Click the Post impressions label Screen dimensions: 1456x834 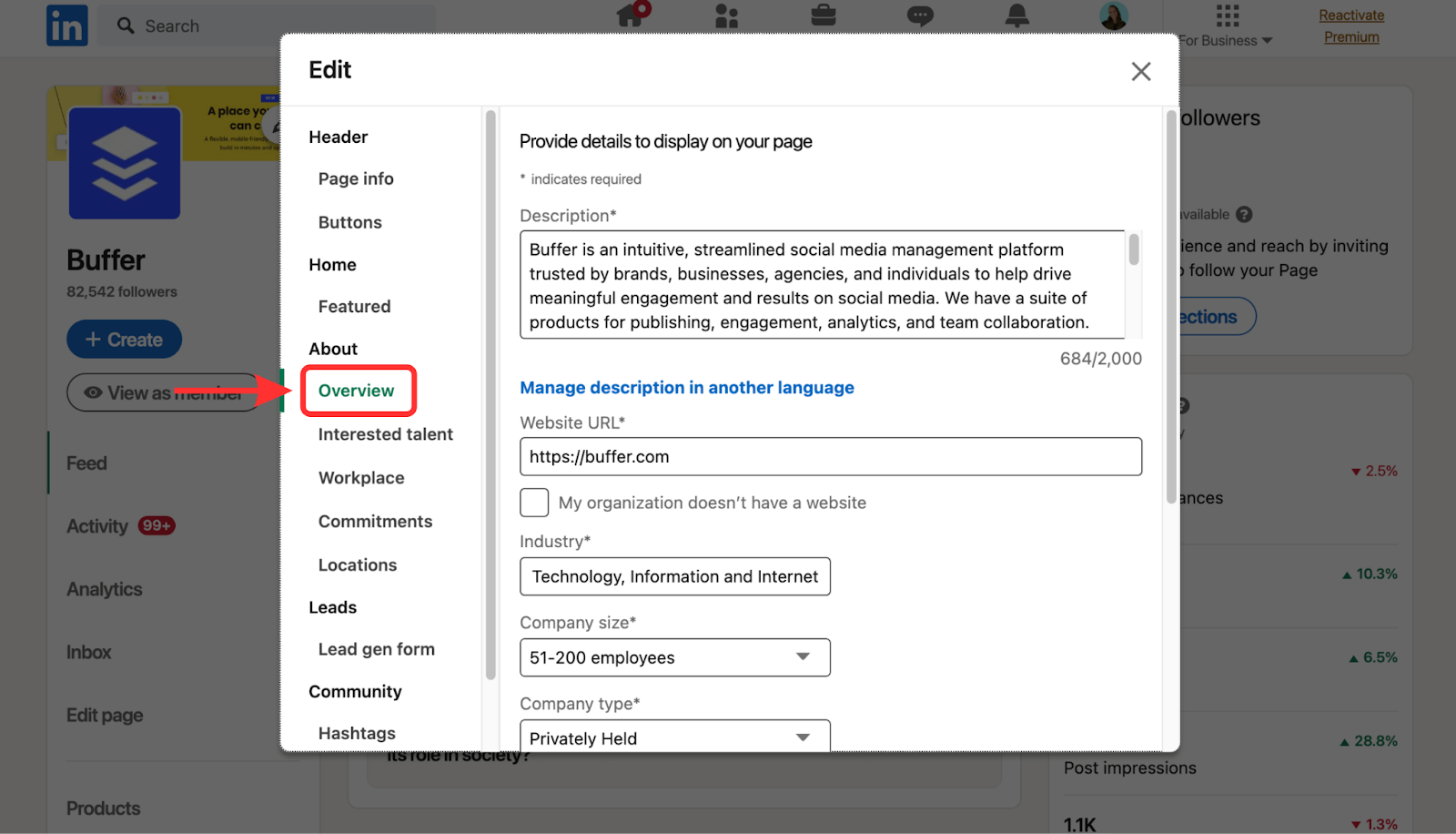tap(1130, 768)
